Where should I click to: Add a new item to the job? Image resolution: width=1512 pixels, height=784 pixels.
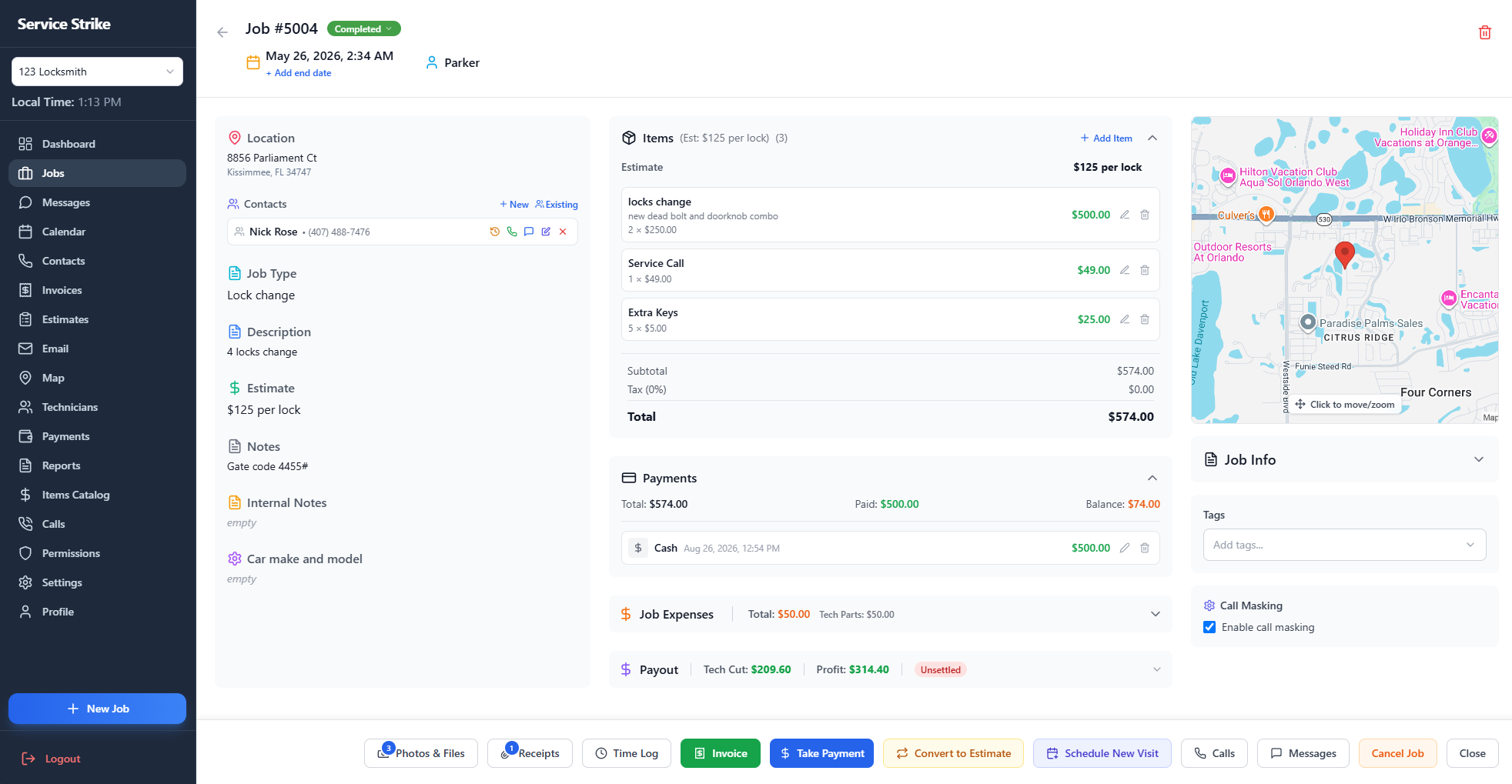tap(1106, 138)
